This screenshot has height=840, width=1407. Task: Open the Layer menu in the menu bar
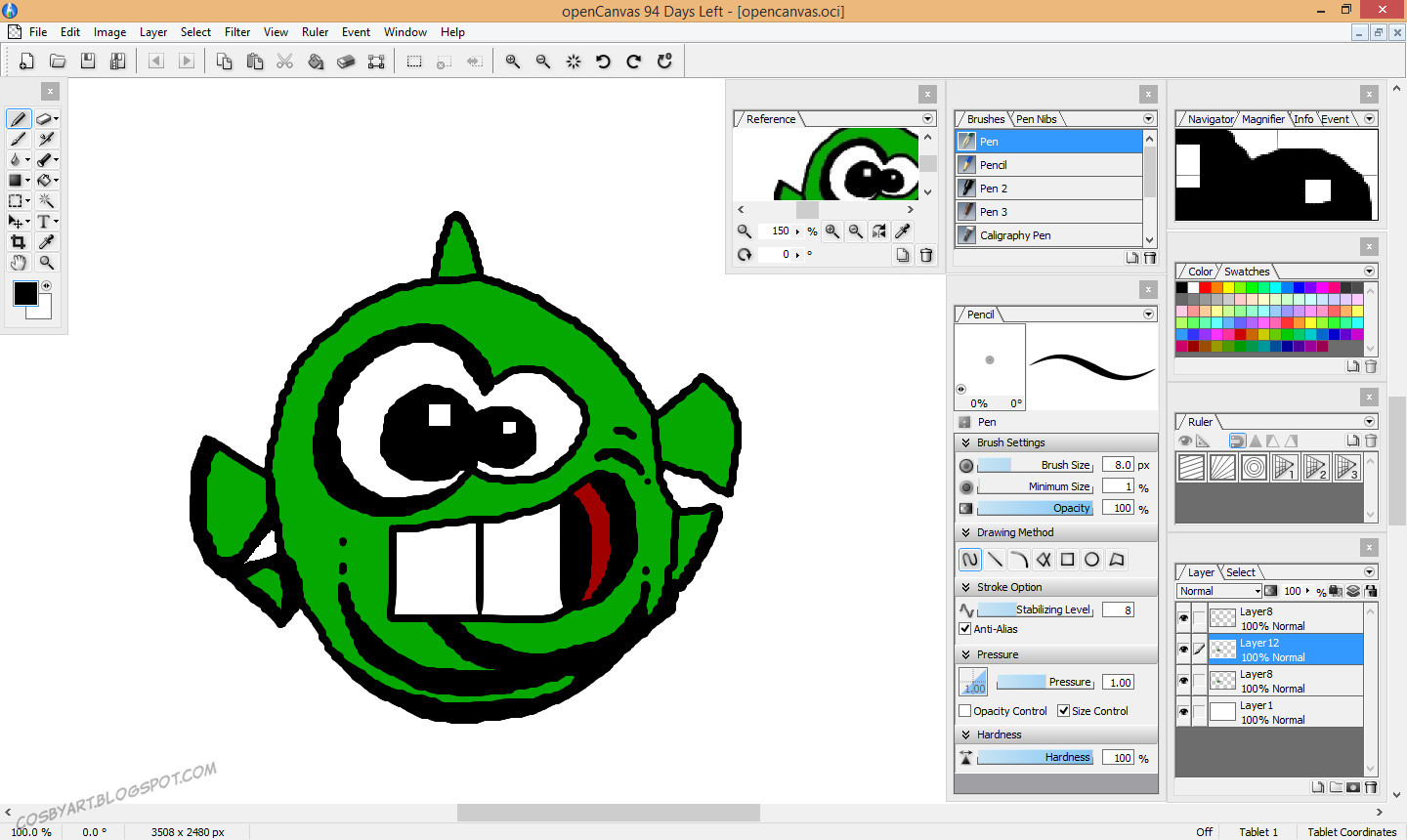153,32
